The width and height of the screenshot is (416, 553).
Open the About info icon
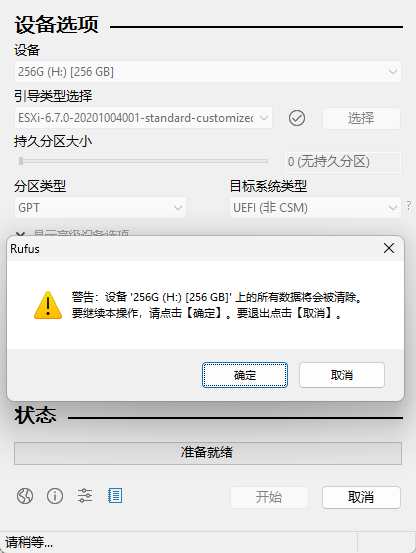coord(55,496)
